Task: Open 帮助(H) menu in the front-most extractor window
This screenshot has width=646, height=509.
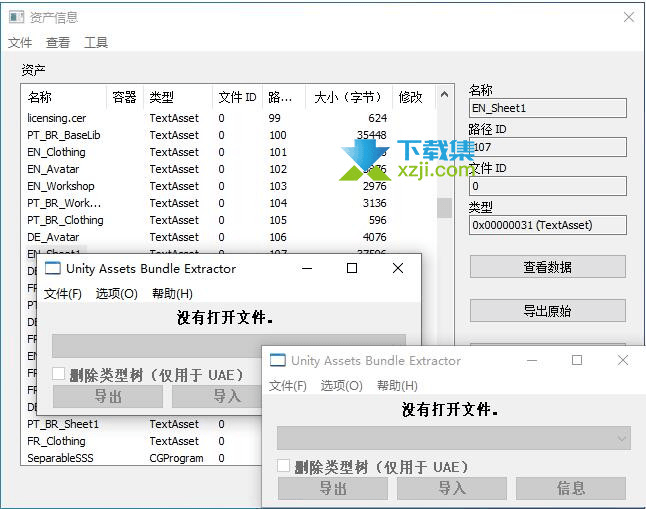Action: click(397, 386)
